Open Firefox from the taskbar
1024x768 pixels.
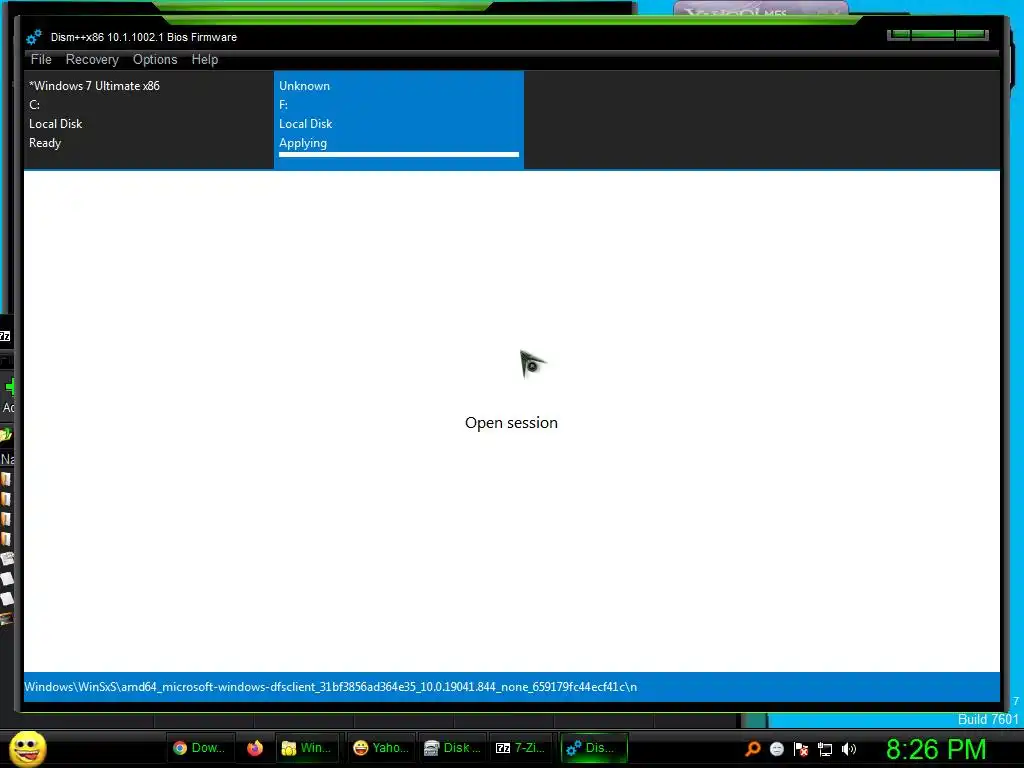tap(255, 748)
